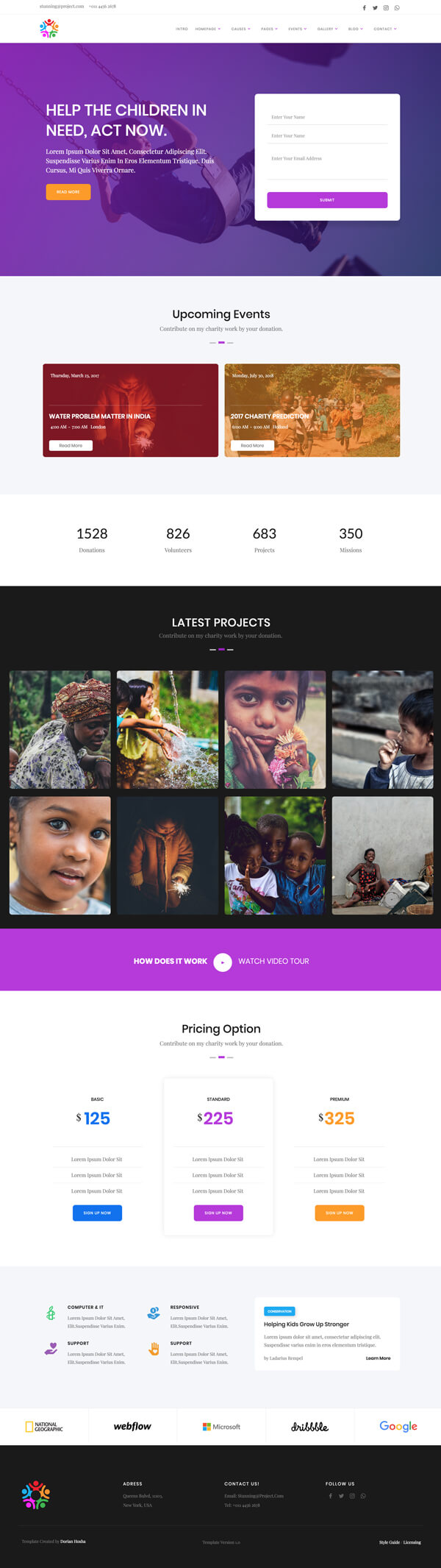The width and height of the screenshot is (441, 1568).
Task: Play the video tour button
Action: pos(223,961)
